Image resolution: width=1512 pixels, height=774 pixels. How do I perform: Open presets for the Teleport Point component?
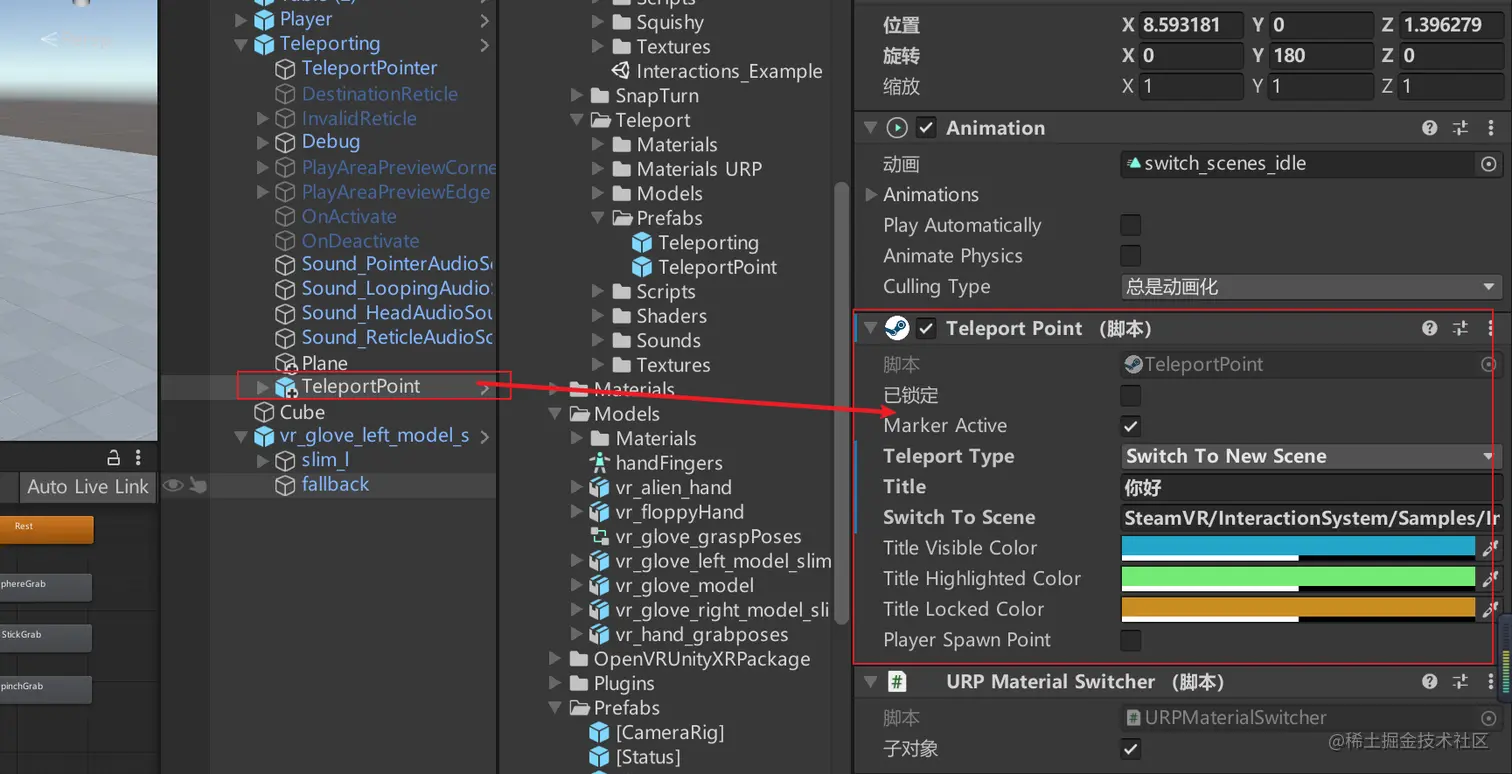[1460, 328]
